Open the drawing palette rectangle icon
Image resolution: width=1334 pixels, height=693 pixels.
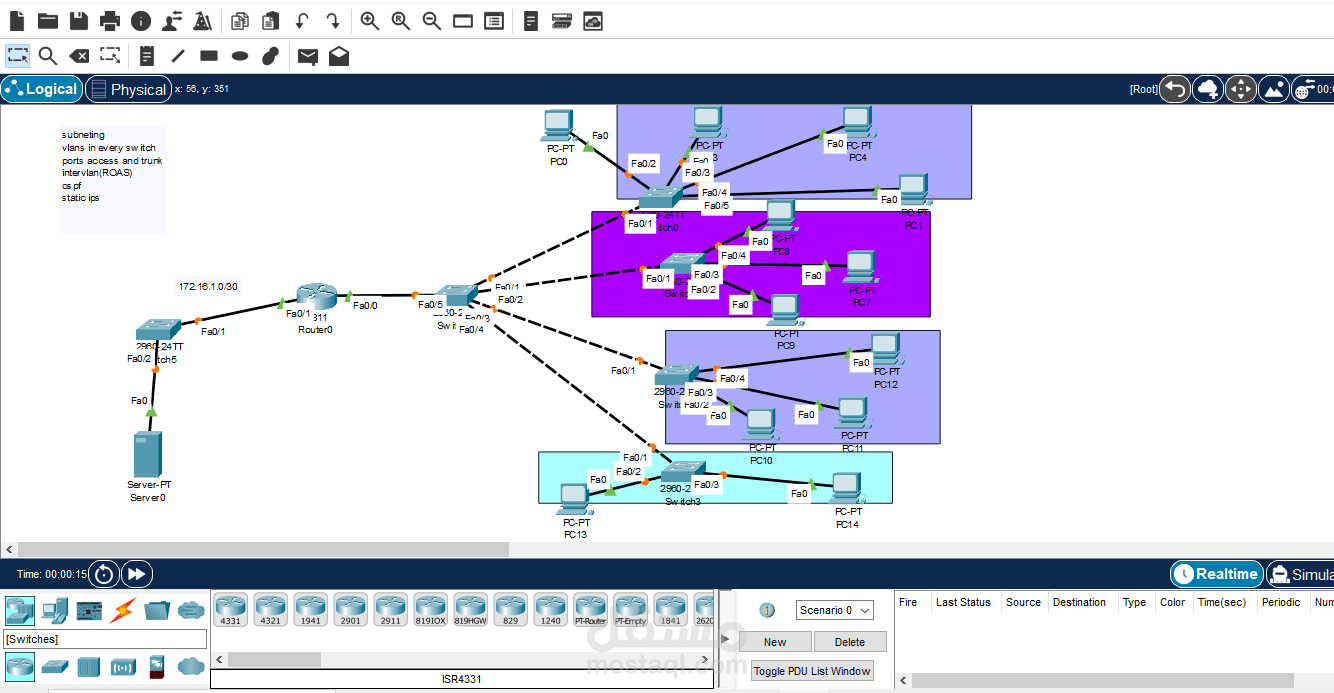(462, 20)
